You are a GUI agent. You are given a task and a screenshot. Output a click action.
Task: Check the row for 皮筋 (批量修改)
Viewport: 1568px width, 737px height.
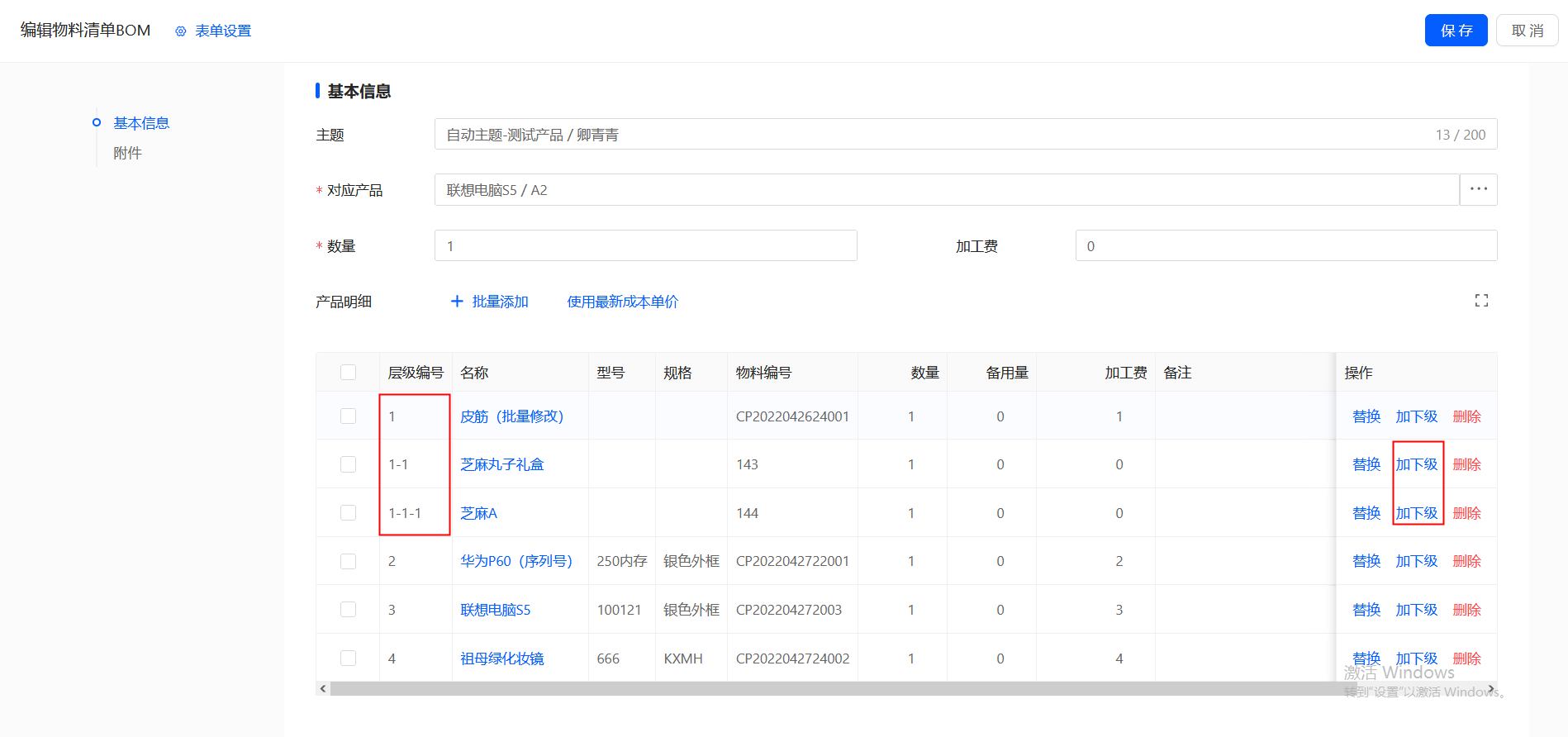(348, 416)
